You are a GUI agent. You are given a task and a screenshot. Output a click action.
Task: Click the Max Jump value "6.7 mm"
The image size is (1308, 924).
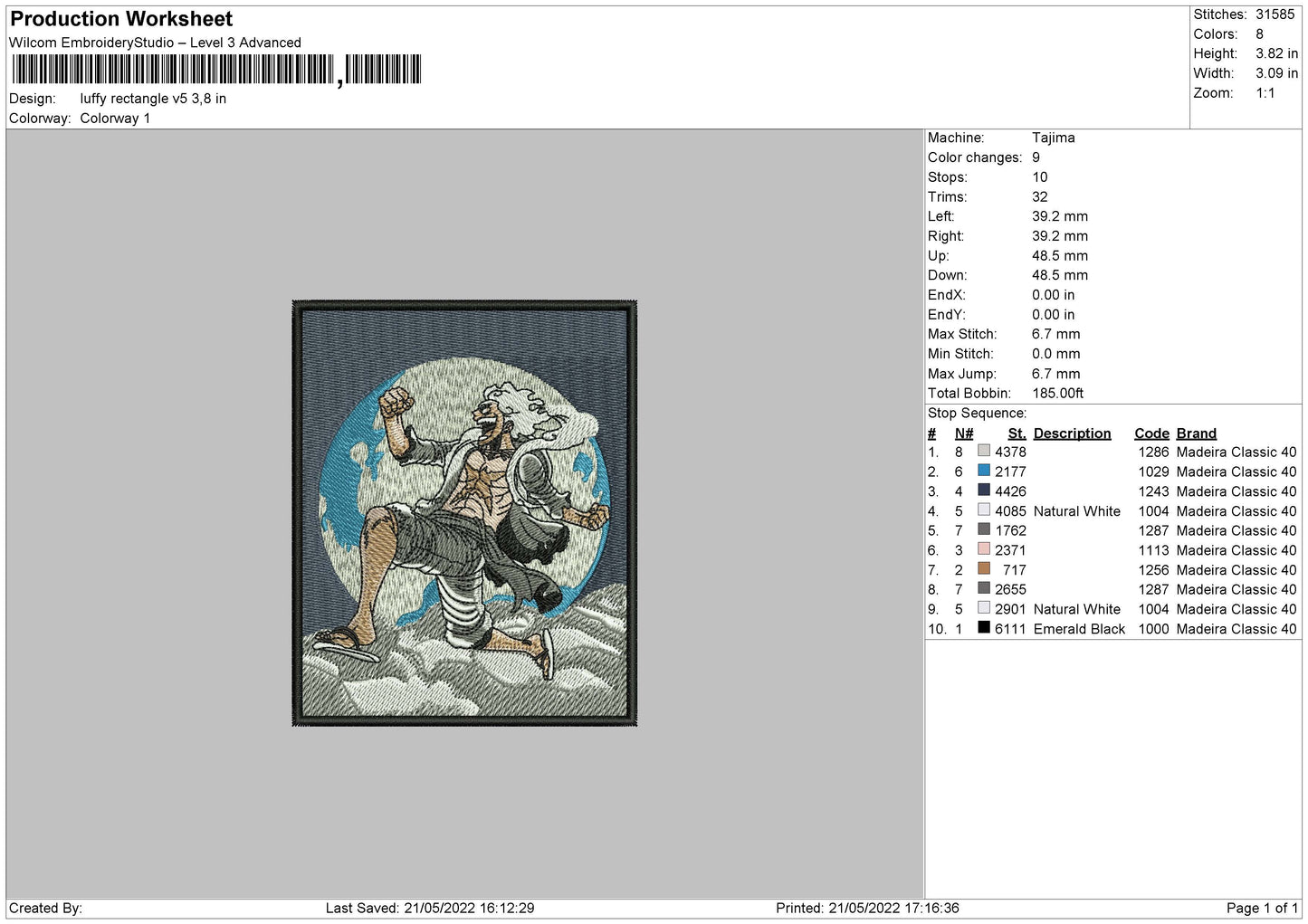click(1056, 374)
